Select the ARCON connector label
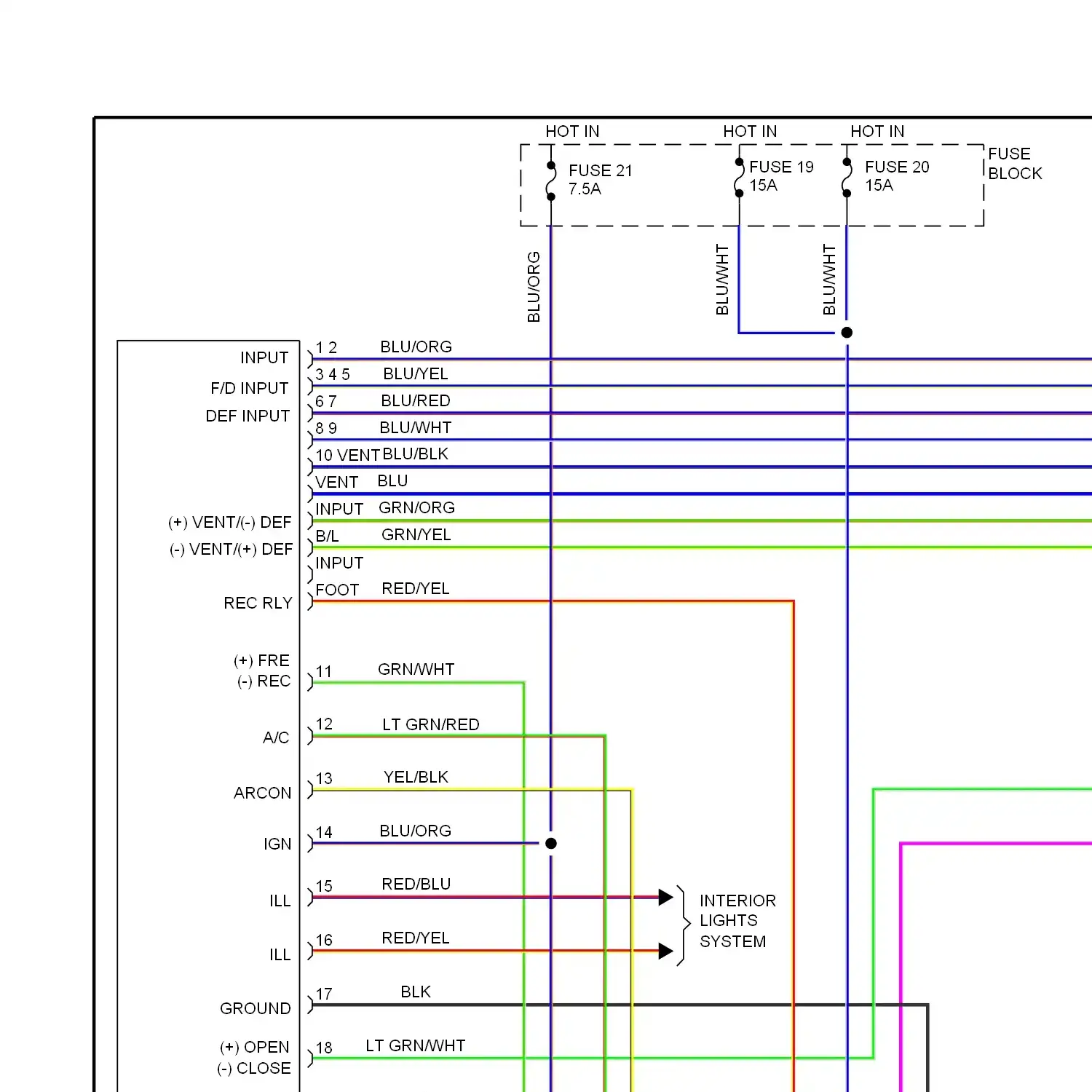The height and width of the screenshot is (1092, 1092). pos(262,793)
